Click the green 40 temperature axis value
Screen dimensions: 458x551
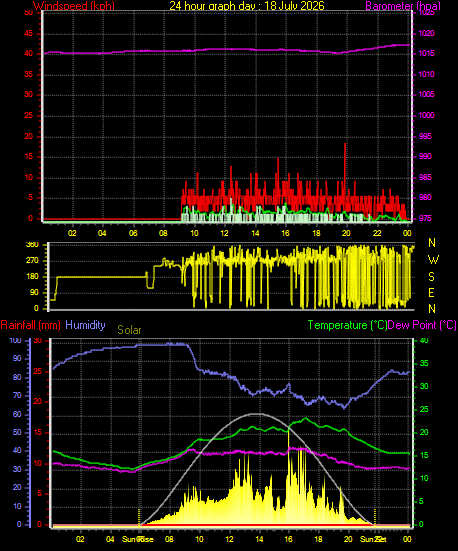[x=424, y=341]
